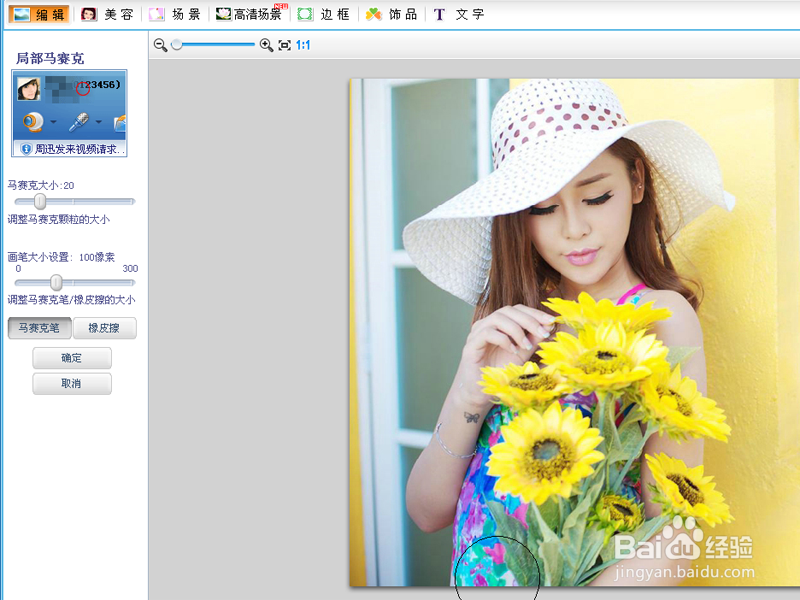Select the 橡皮擦 eraser button
The width and height of the screenshot is (800, 600).
105,328
